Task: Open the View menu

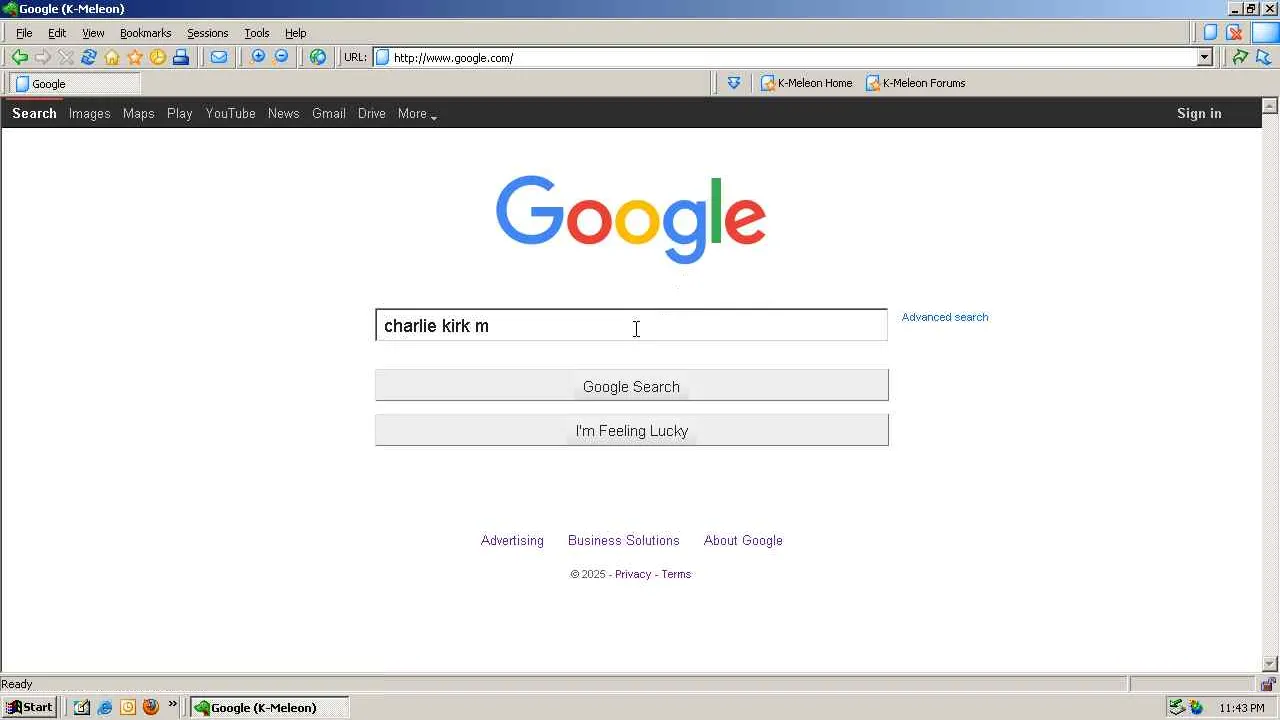Action: tap(93, 33)
